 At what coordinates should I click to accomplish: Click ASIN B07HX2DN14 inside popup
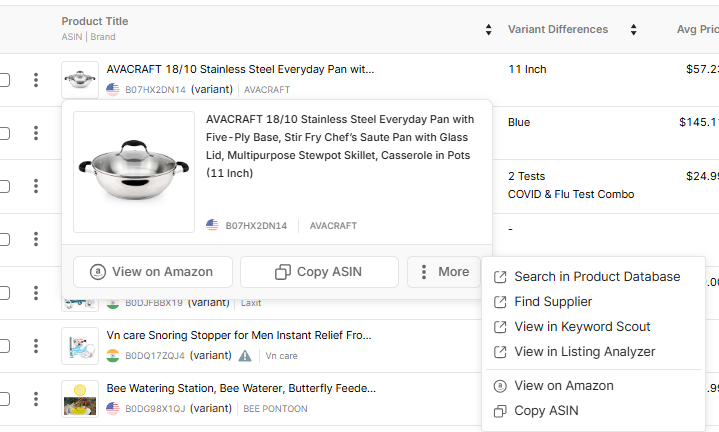256,226
